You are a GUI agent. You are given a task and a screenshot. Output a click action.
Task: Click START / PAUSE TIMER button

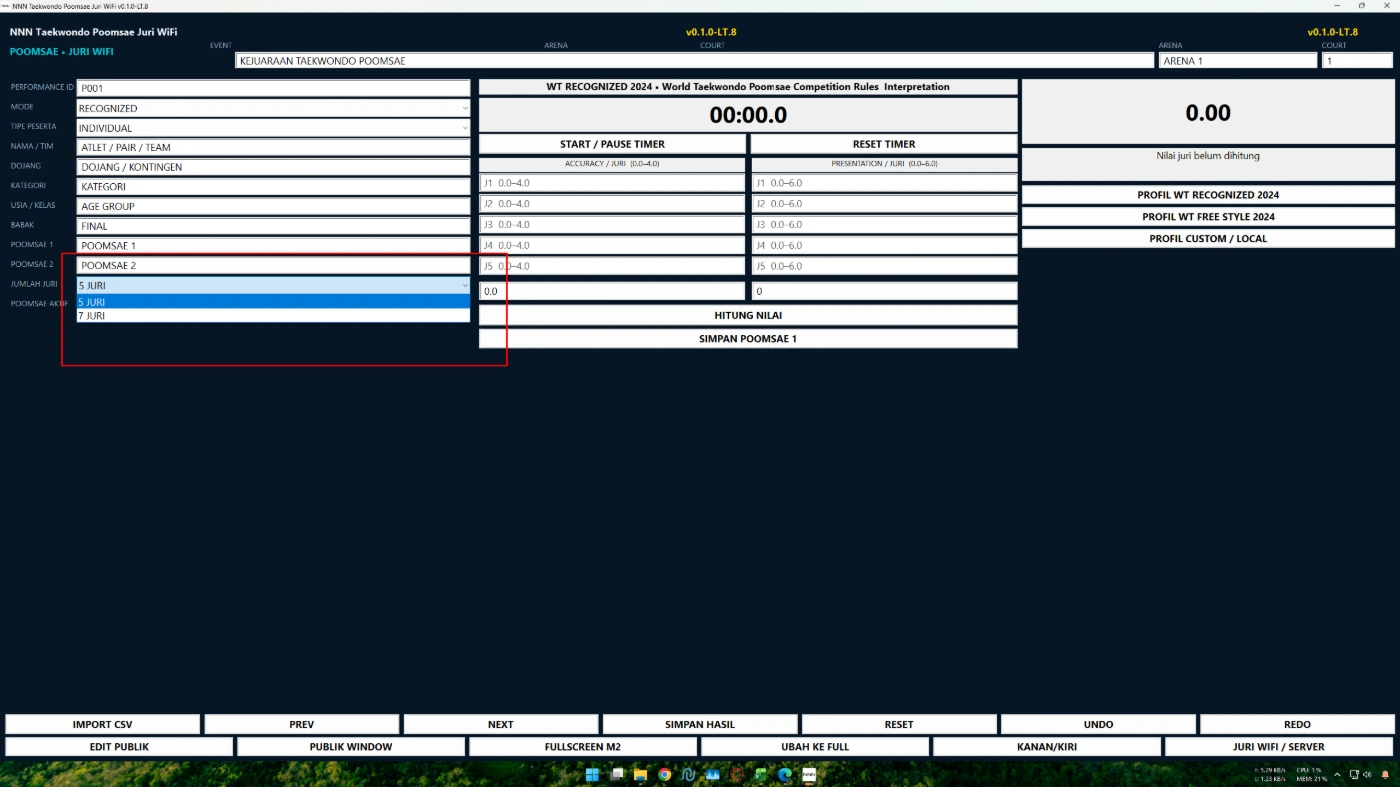click(x=612, y=144)
